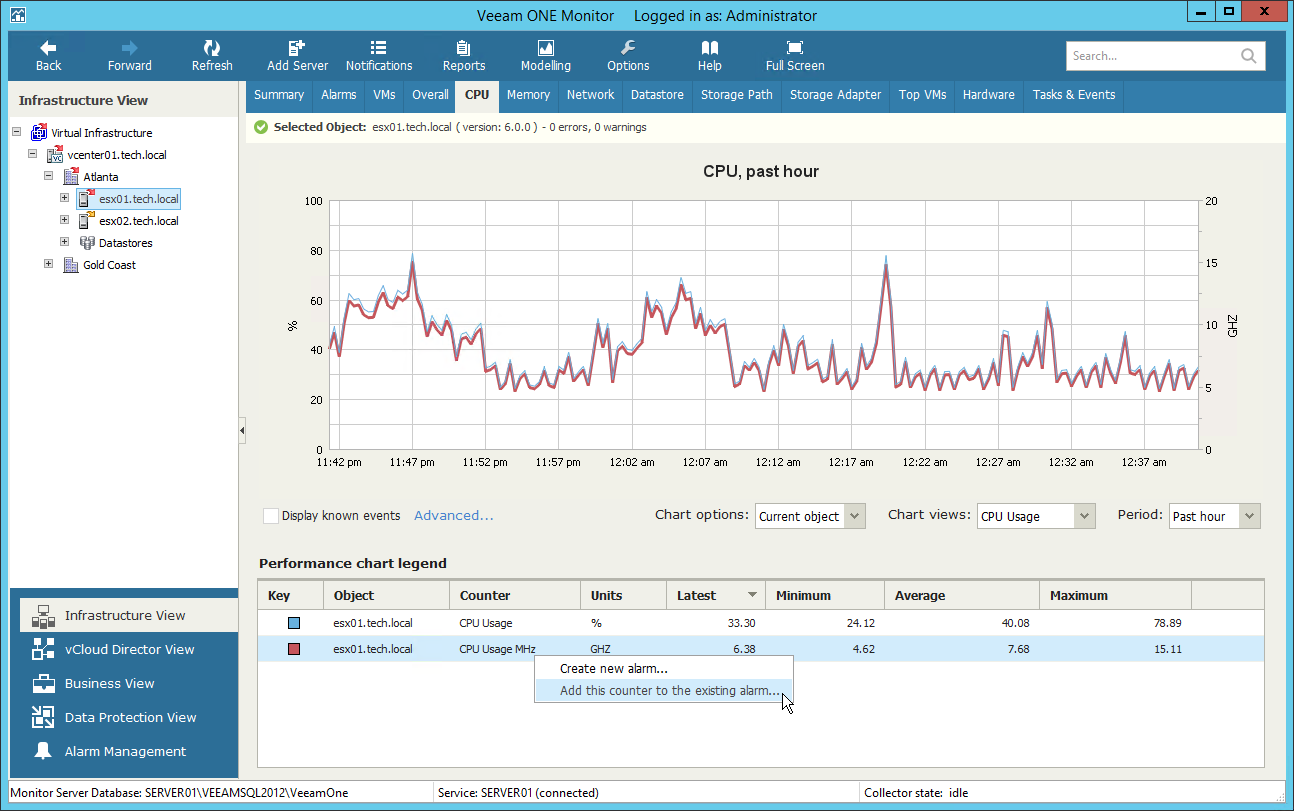This screenshot has width=1294, height=811.
Task: Expand the esx01.tech.local node
Action: [x=65, y=198]
